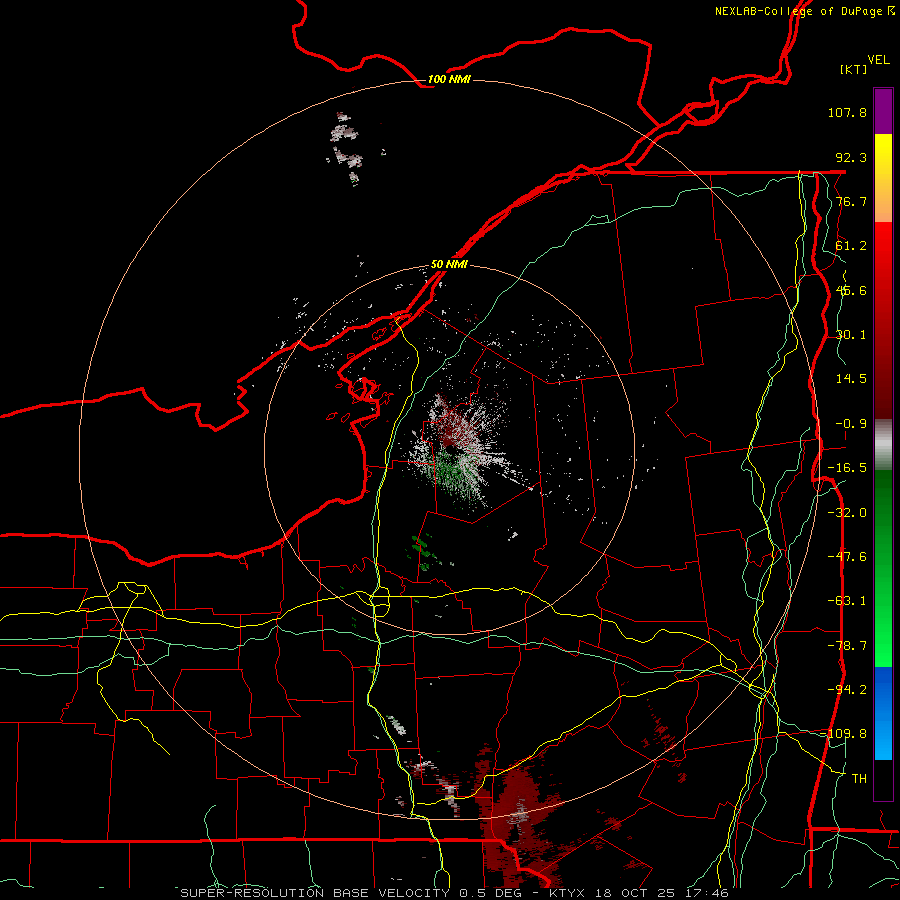The image size is (900, 900).
Task: Click the blue segment of the color bar
Action: (883, 713)
